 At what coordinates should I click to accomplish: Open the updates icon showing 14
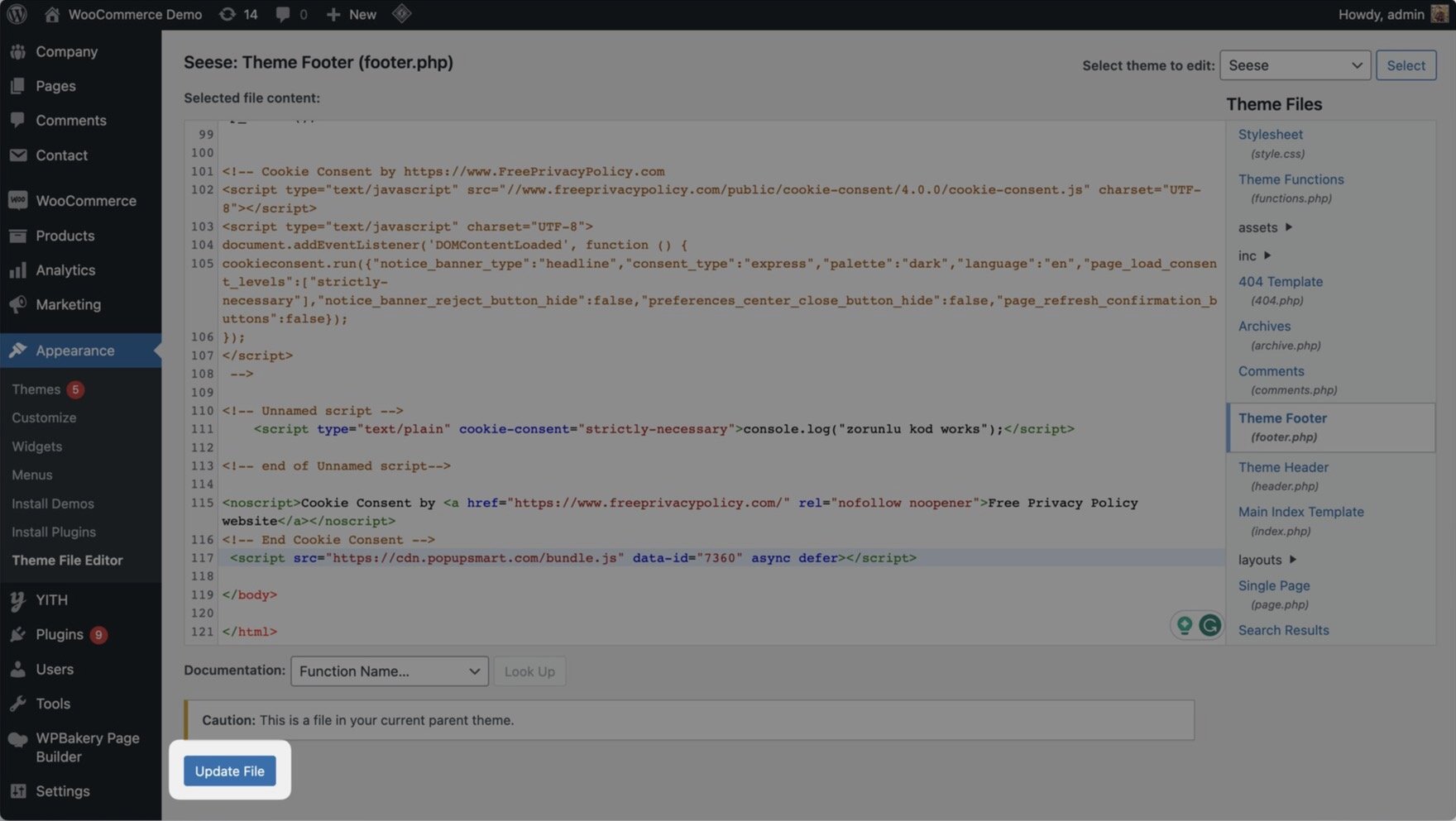(x=227, y=14)
